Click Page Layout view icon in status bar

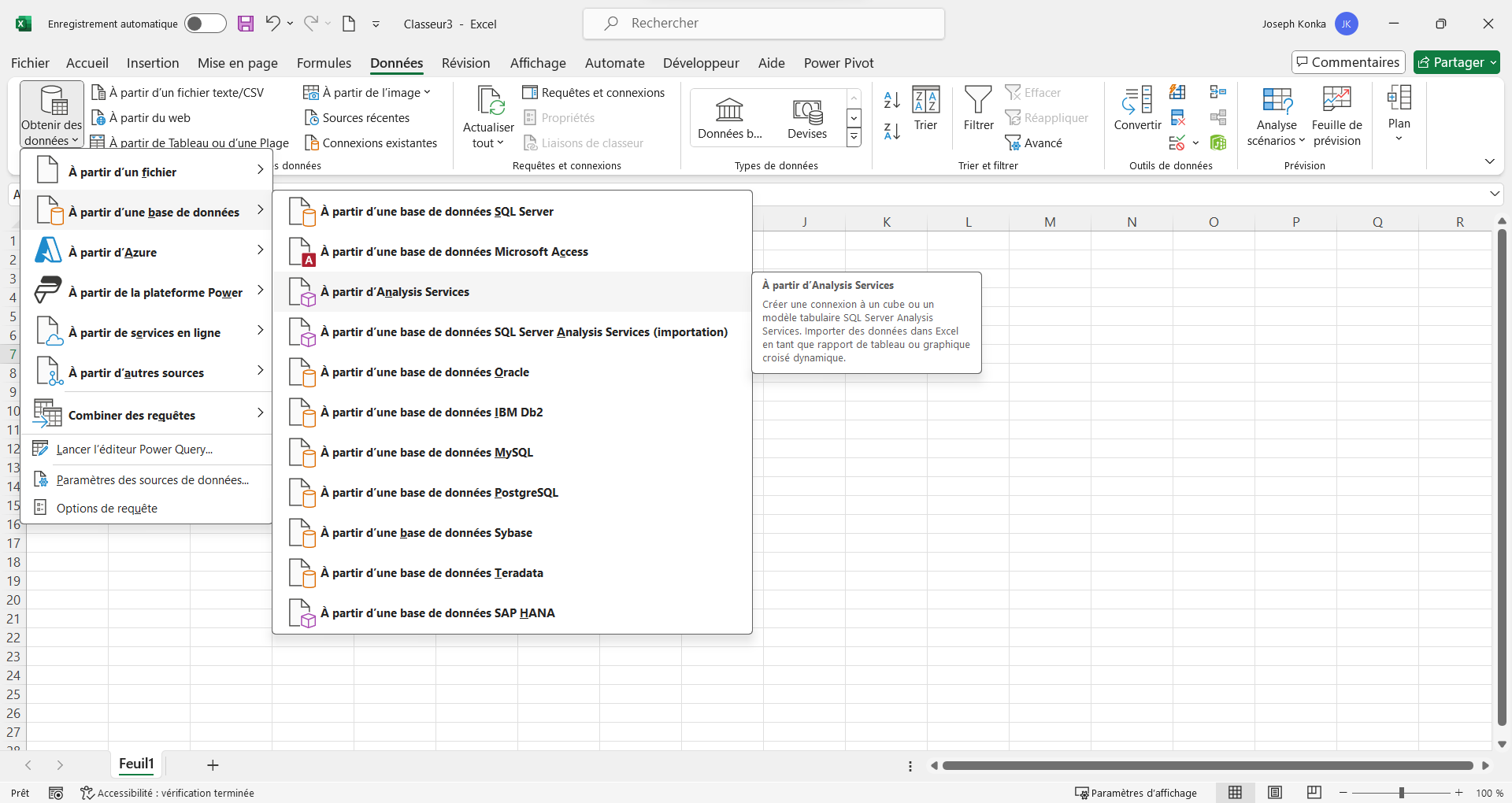coord(1275,793)
